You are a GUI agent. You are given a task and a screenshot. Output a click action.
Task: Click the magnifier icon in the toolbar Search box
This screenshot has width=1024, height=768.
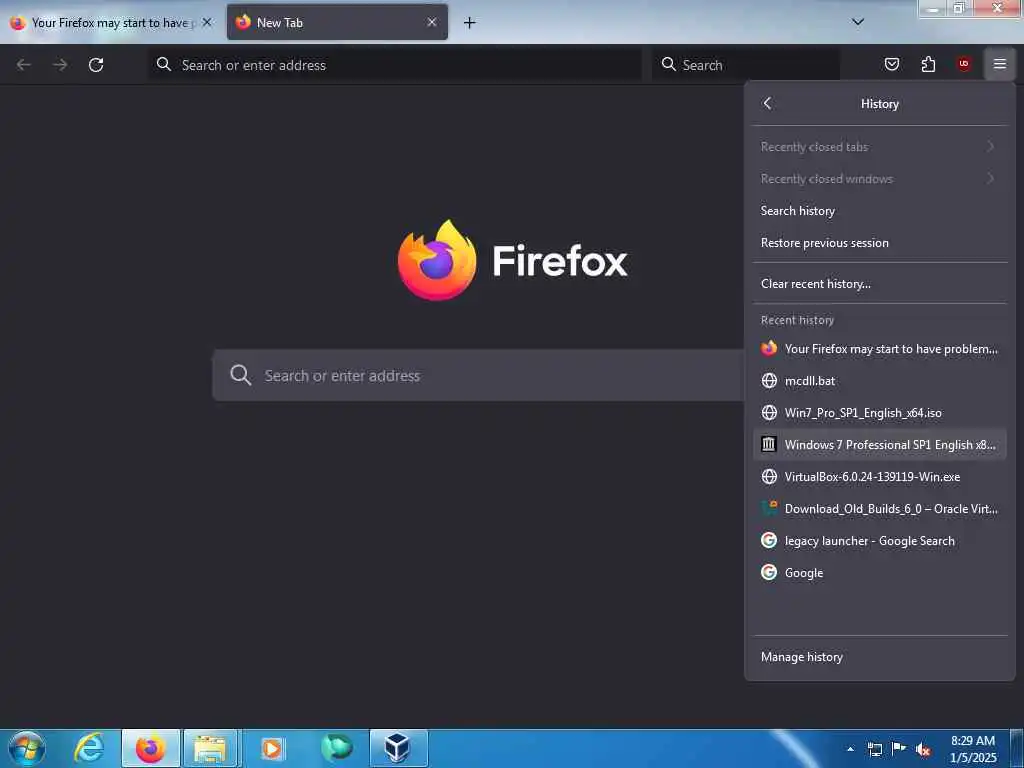pyautogui.click(x=668, y=64)
